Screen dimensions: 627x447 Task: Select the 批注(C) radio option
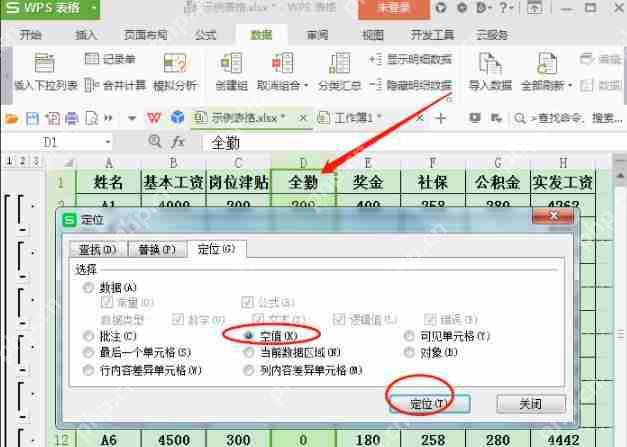[x=88, y=336]
